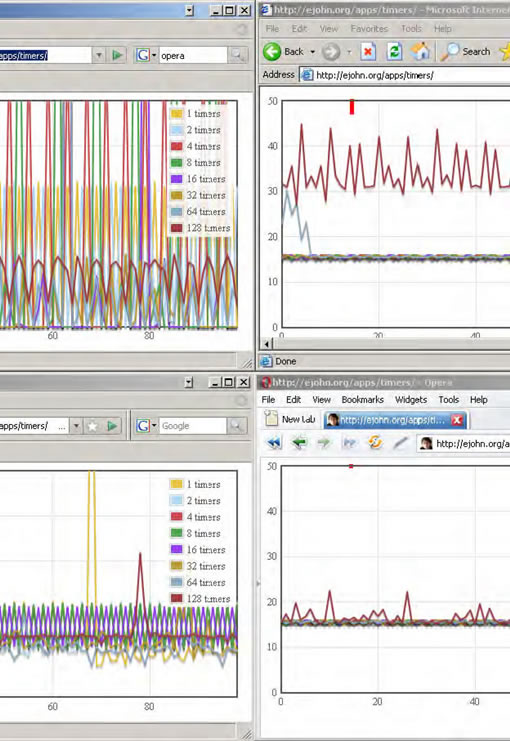Click the New tab button in Opera

290,419
